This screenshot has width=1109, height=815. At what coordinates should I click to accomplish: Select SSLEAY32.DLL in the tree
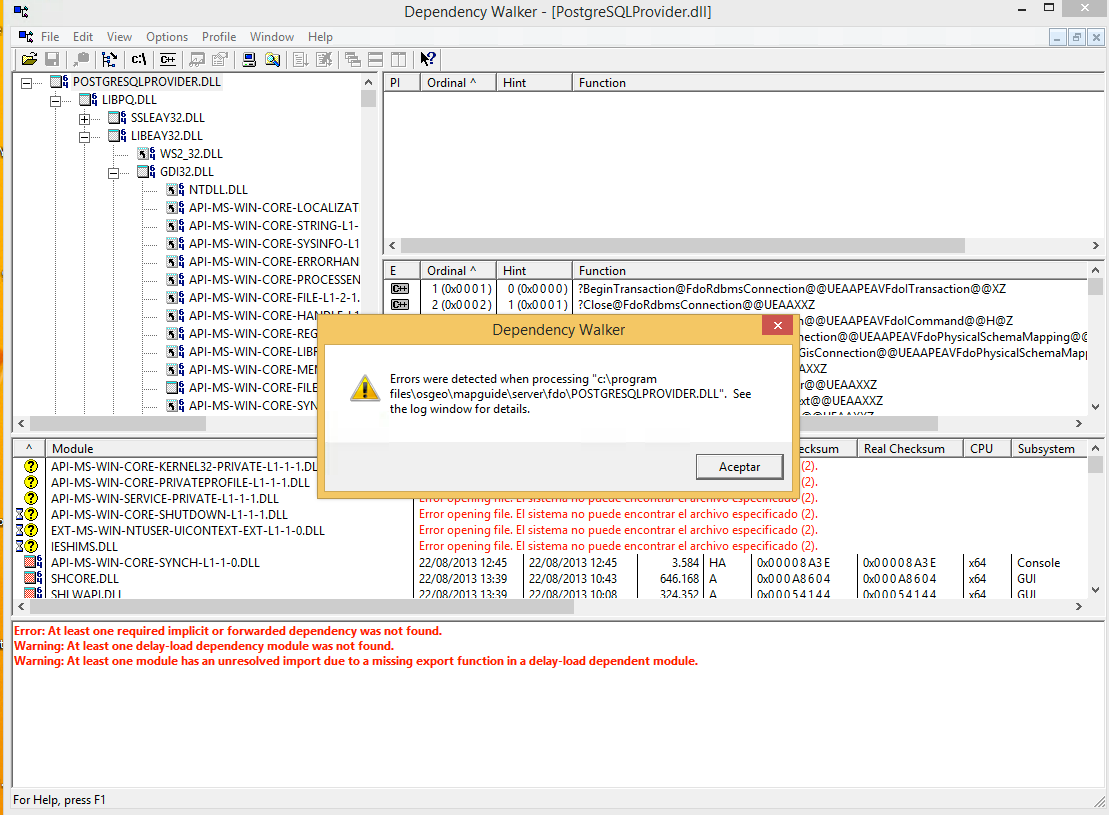(x=168, y=117)
